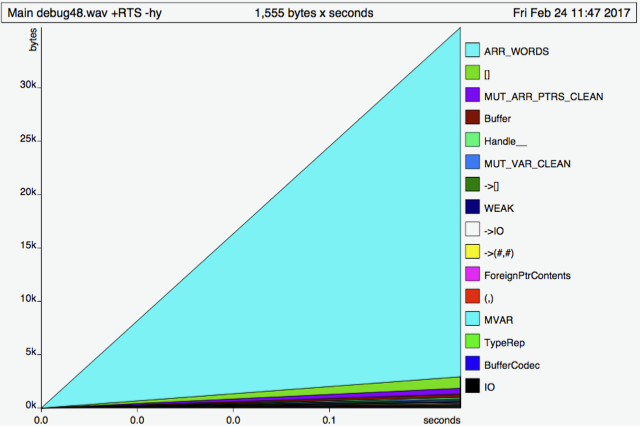Screen dimensions: 640x426
Task: Click the ->[] legend label
Action: click(491, 186)
